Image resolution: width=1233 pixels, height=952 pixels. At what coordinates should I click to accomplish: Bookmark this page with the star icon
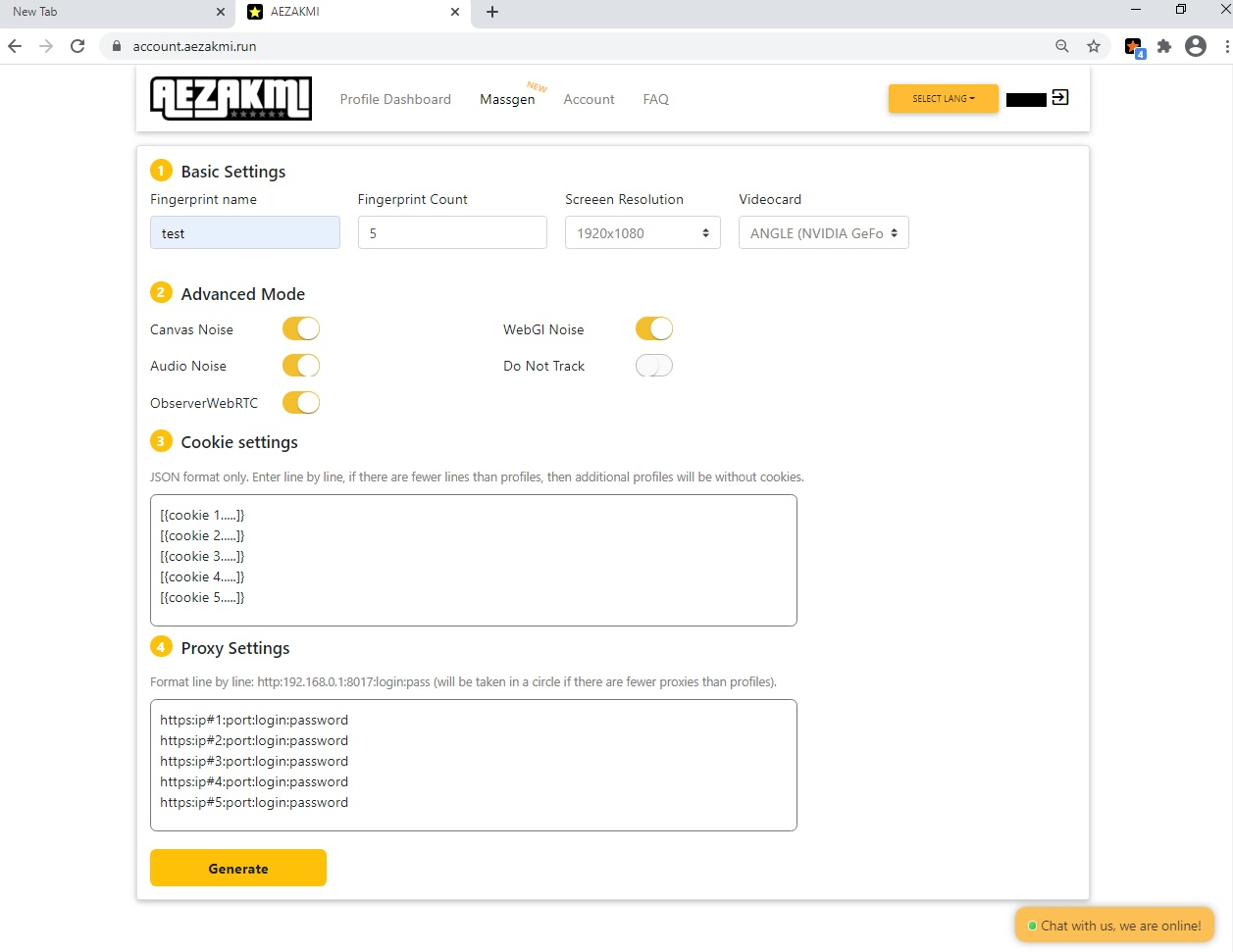pos(1094,46)
